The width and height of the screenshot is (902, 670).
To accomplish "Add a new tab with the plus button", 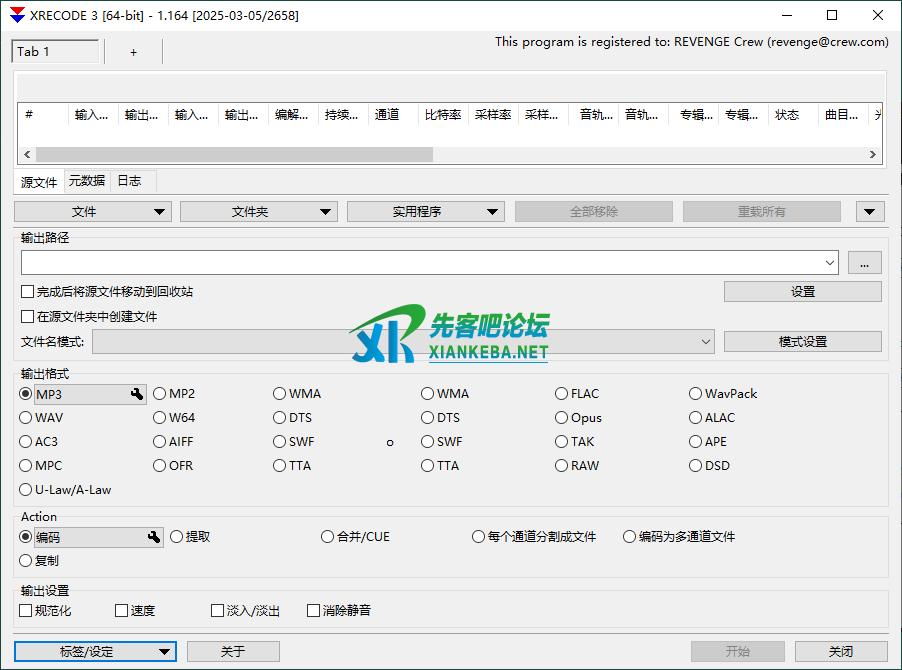I will click(133, 52).
